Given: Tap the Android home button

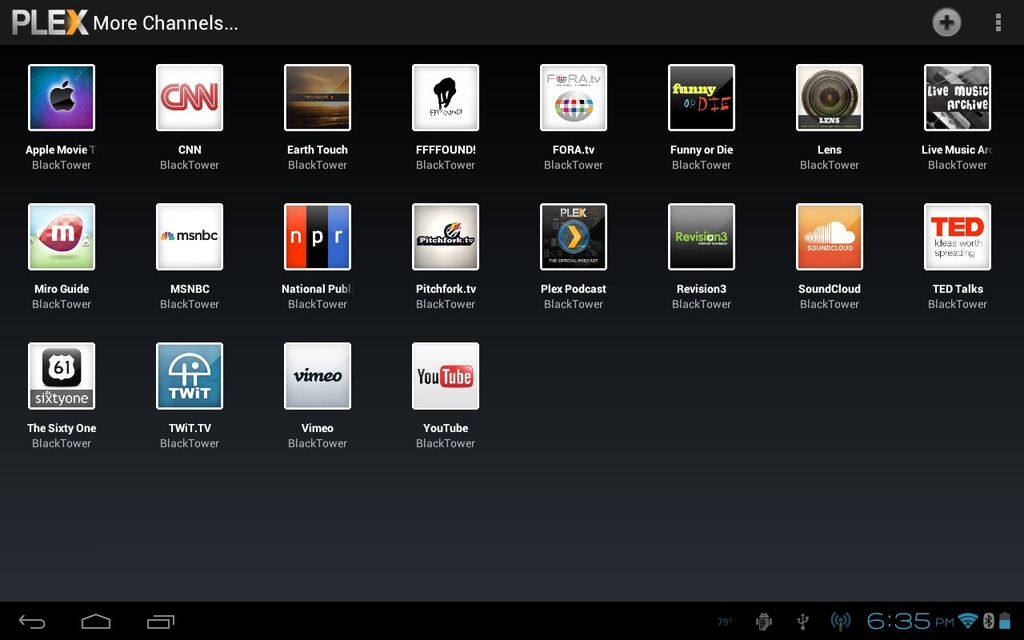Looking at the screenshot, I should (96, 621).
